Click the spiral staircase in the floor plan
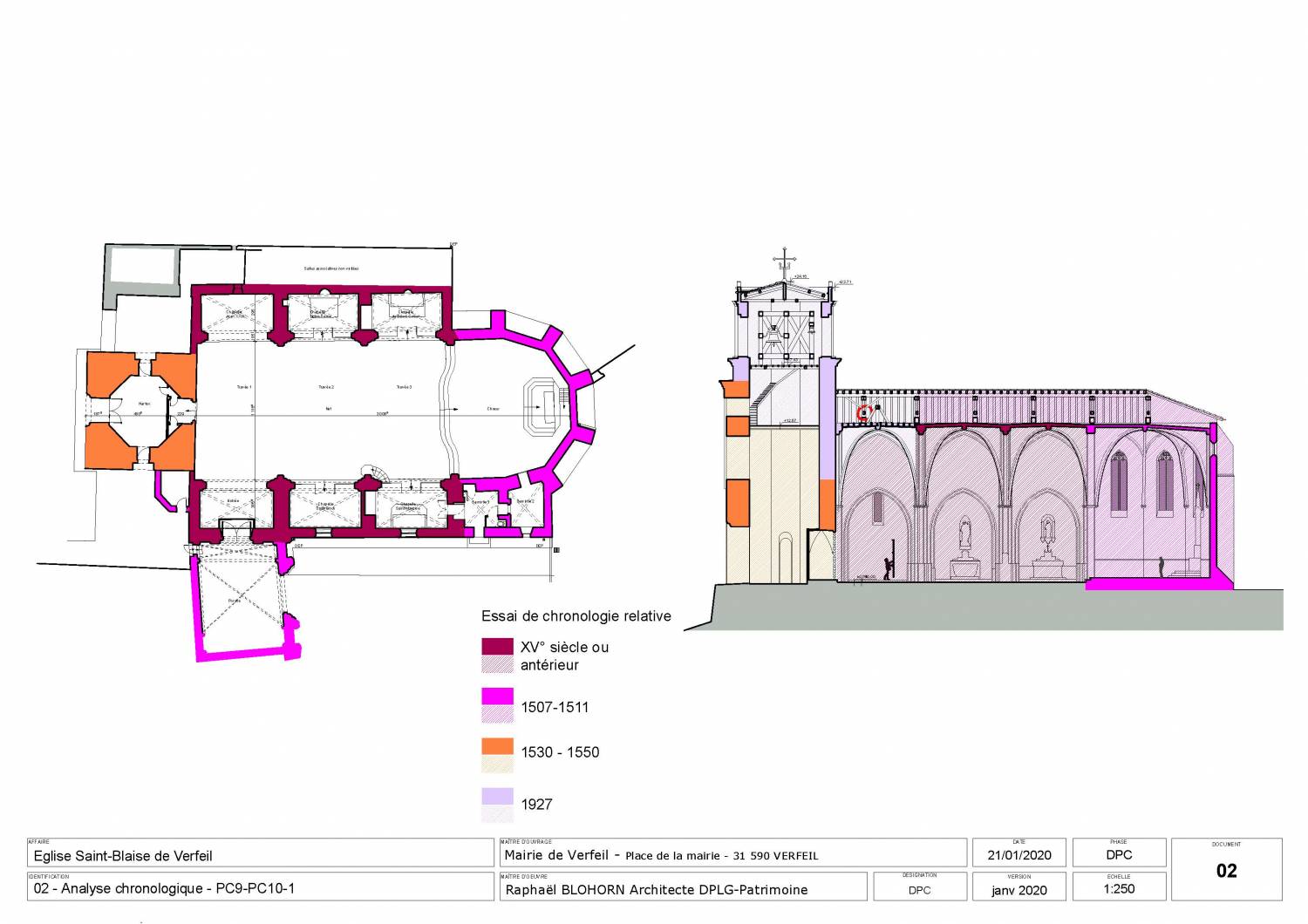Screen dimensions: 1308x924 pyautogui.click(x=372, y=473)
